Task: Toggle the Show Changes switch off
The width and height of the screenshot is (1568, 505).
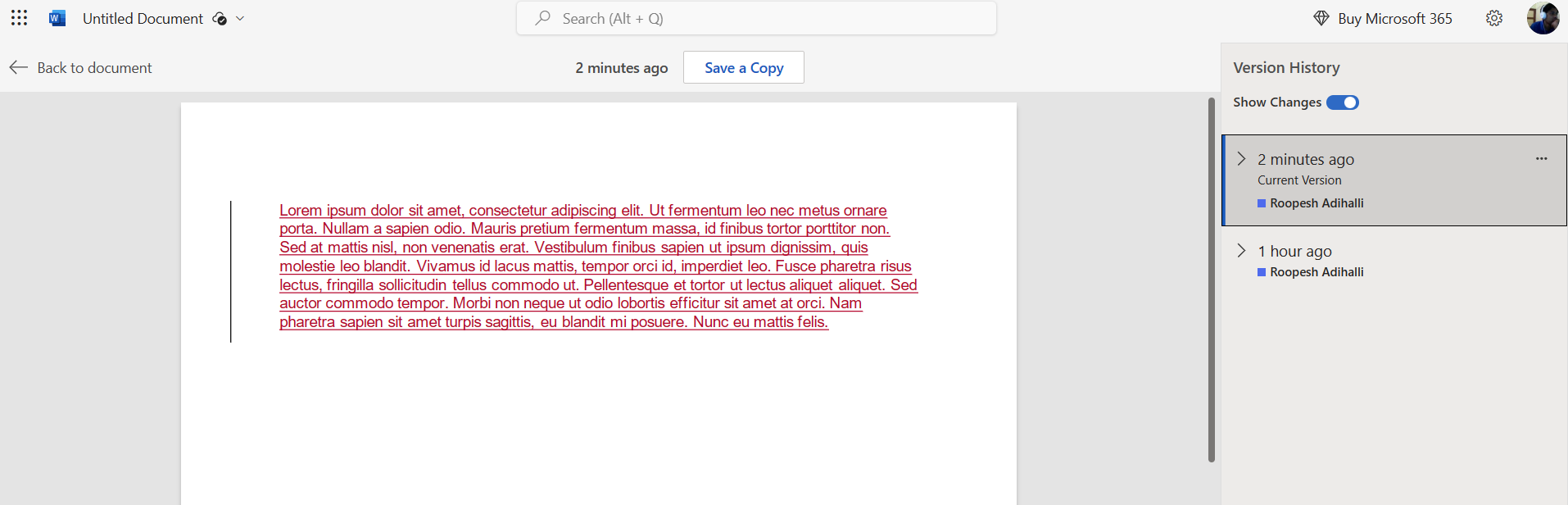Action: (x=1342, y=102)
